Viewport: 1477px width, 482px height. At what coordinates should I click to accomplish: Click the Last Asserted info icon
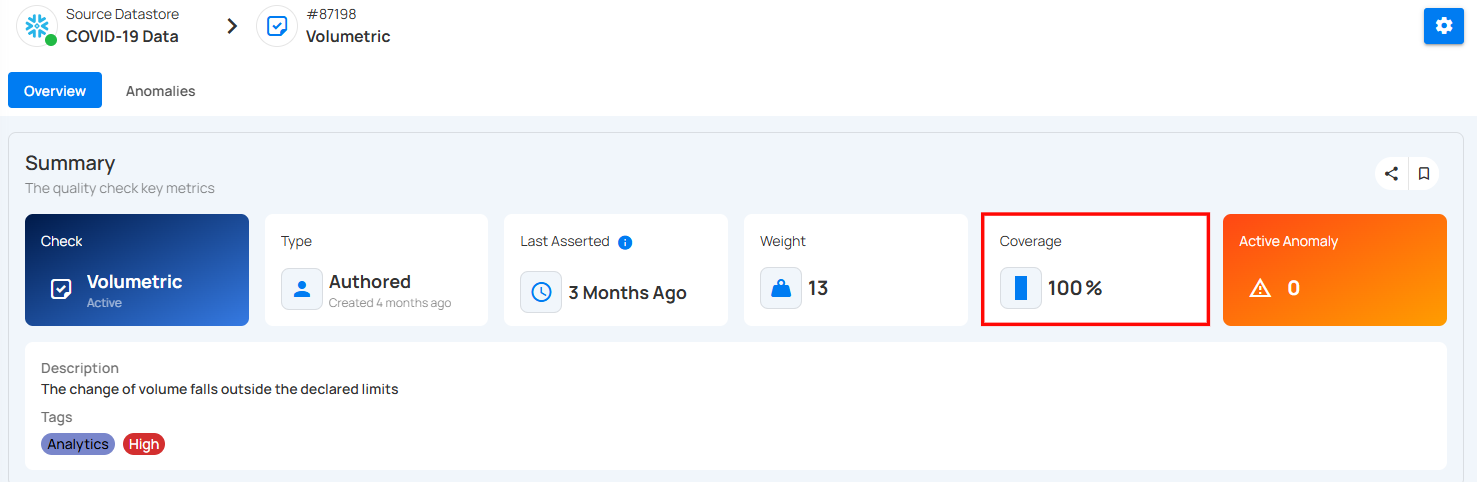[x=625, y=242]
